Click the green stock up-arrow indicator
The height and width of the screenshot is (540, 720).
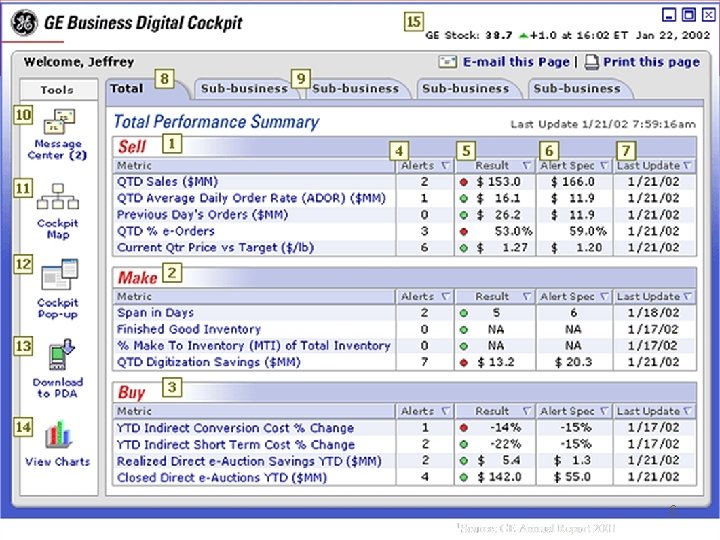(x=523, y=35)
